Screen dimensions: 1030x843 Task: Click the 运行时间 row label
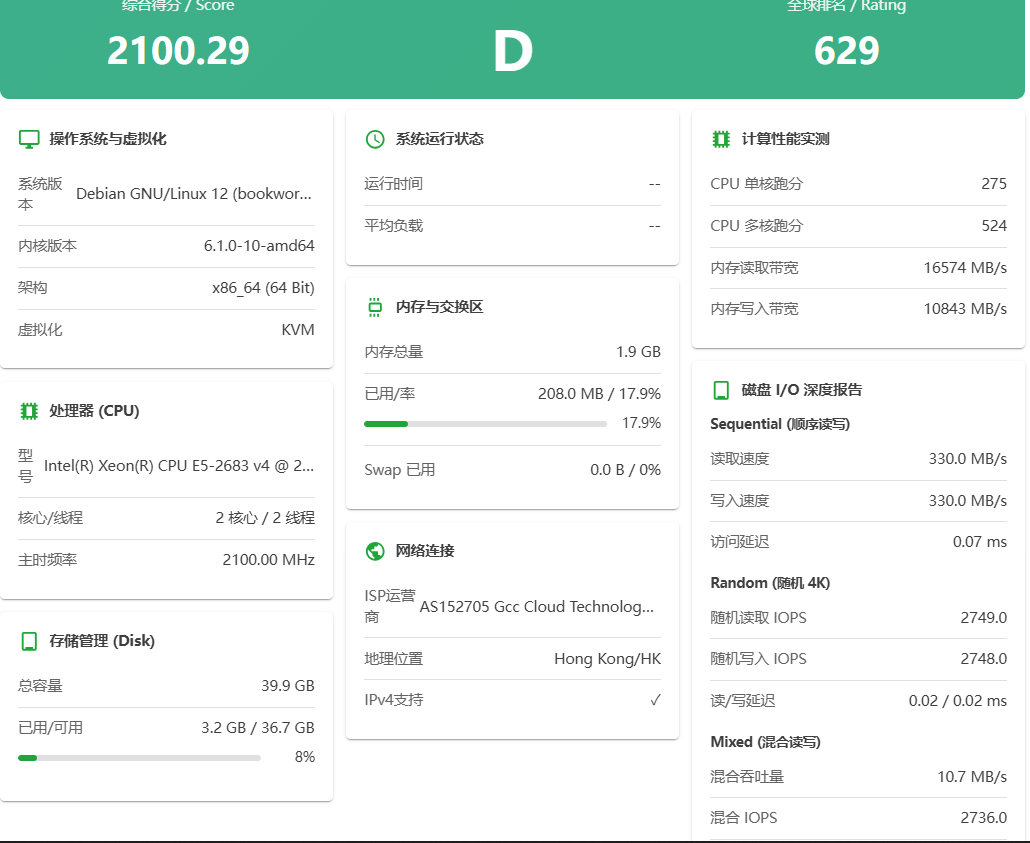pos(393,184)
